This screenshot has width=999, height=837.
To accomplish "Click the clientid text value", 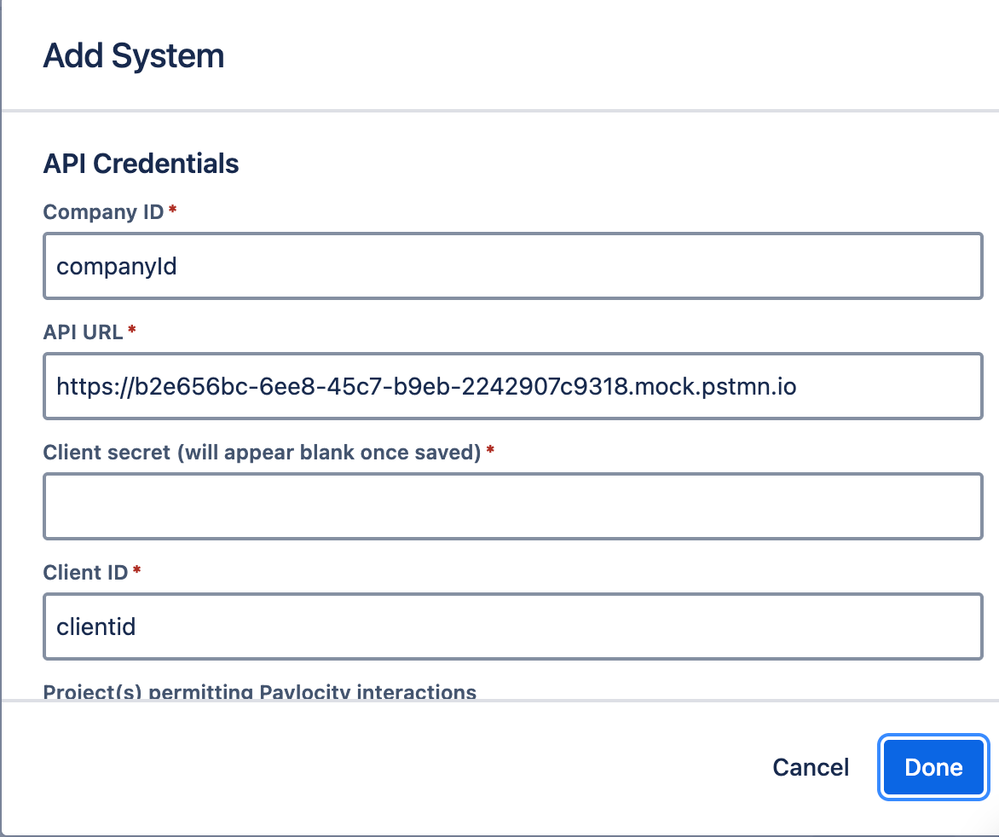I will pos(95,627).
